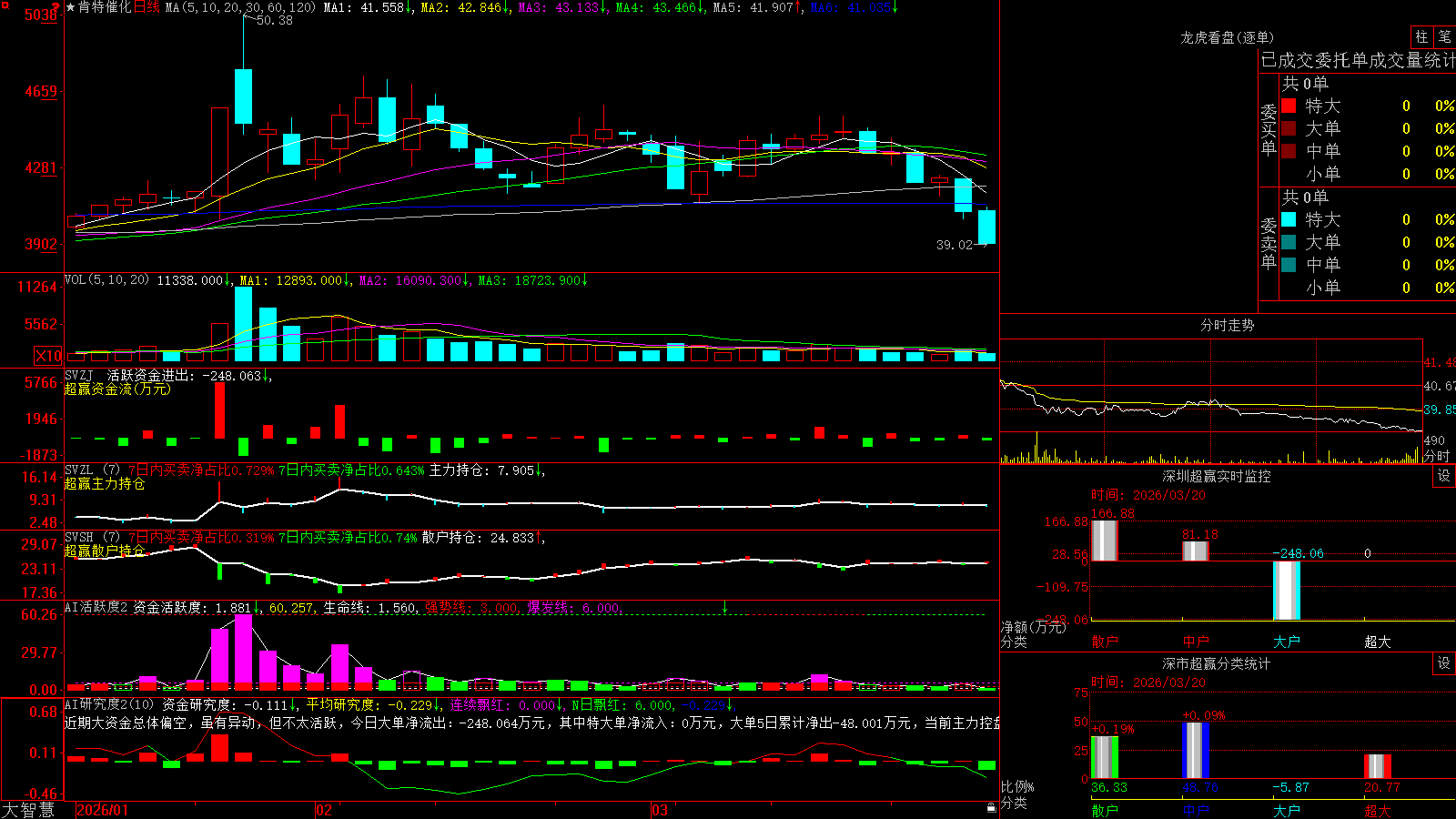Click the AI活跃度2 indicator label

(x=96, y=607)
